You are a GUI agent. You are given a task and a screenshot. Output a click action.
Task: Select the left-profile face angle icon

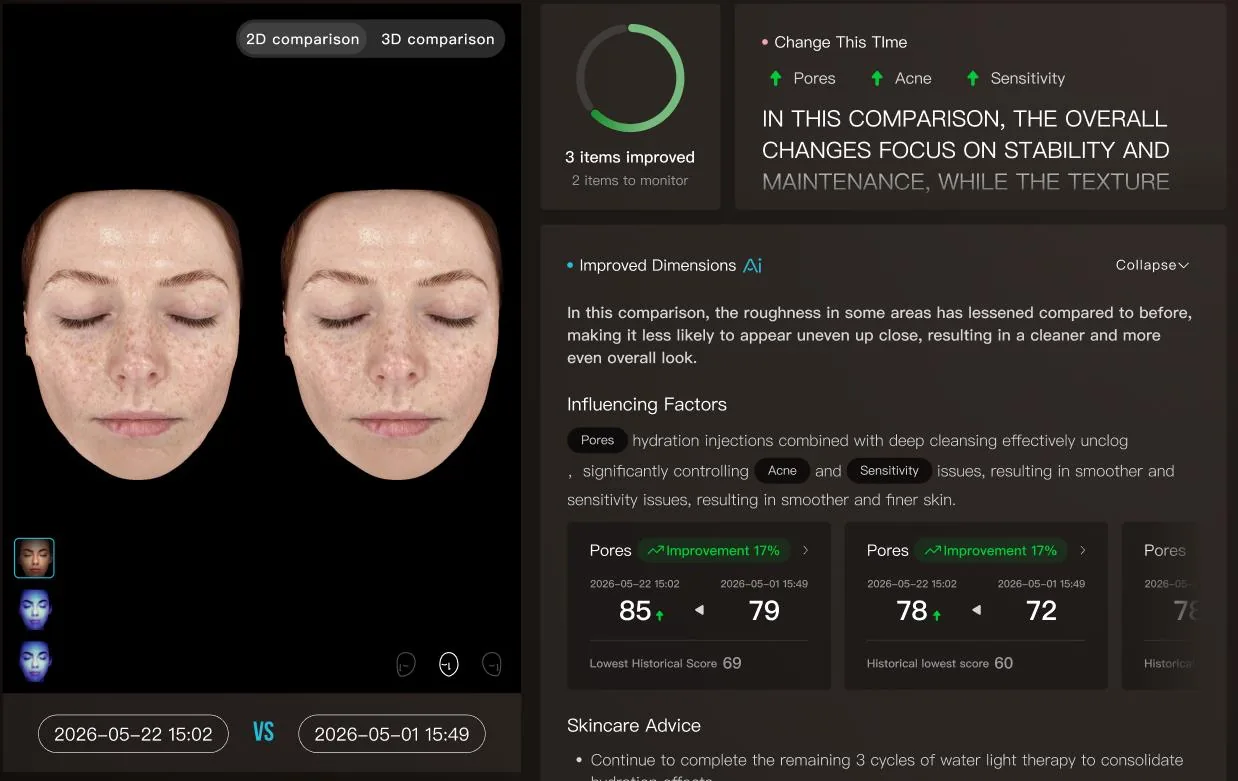(405, 664)
